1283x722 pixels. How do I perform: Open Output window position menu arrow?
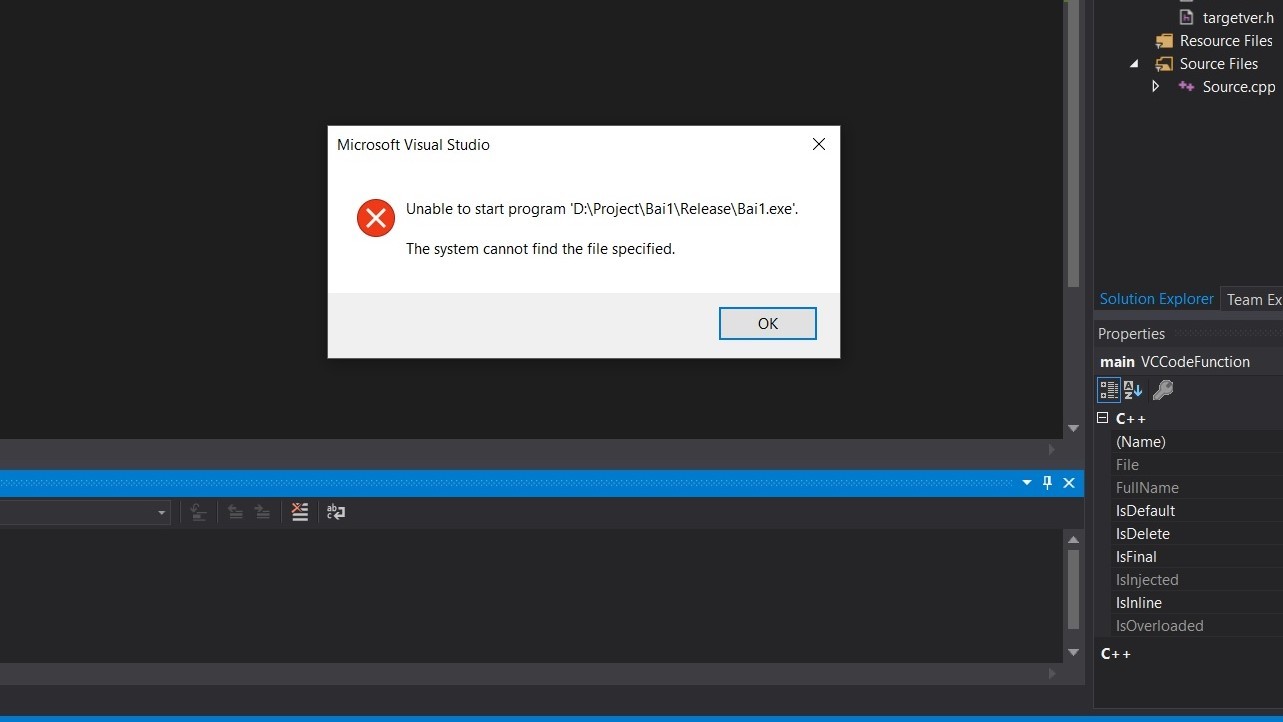pos(1026,483)
